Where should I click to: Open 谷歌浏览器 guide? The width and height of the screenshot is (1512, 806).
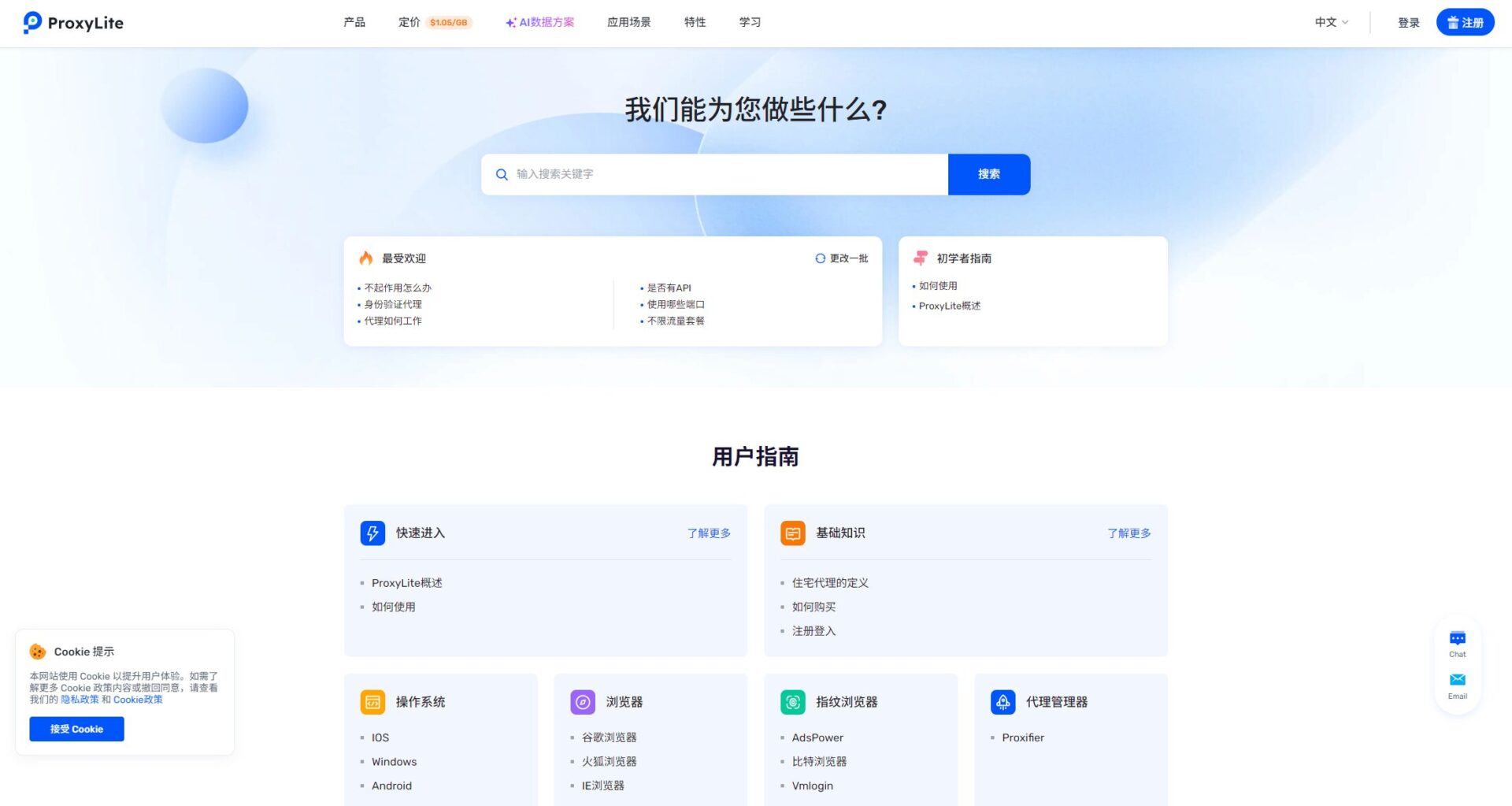[x=610, y=737]
